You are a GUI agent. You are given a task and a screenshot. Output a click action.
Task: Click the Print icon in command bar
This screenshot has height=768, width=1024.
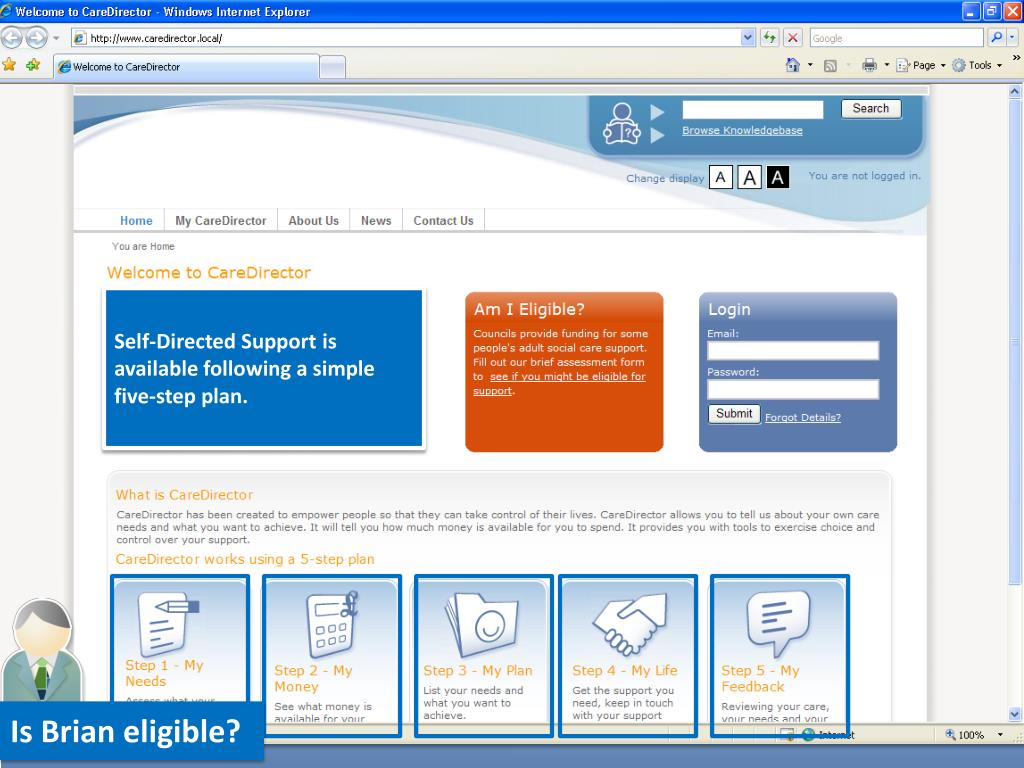click(869, 65)
